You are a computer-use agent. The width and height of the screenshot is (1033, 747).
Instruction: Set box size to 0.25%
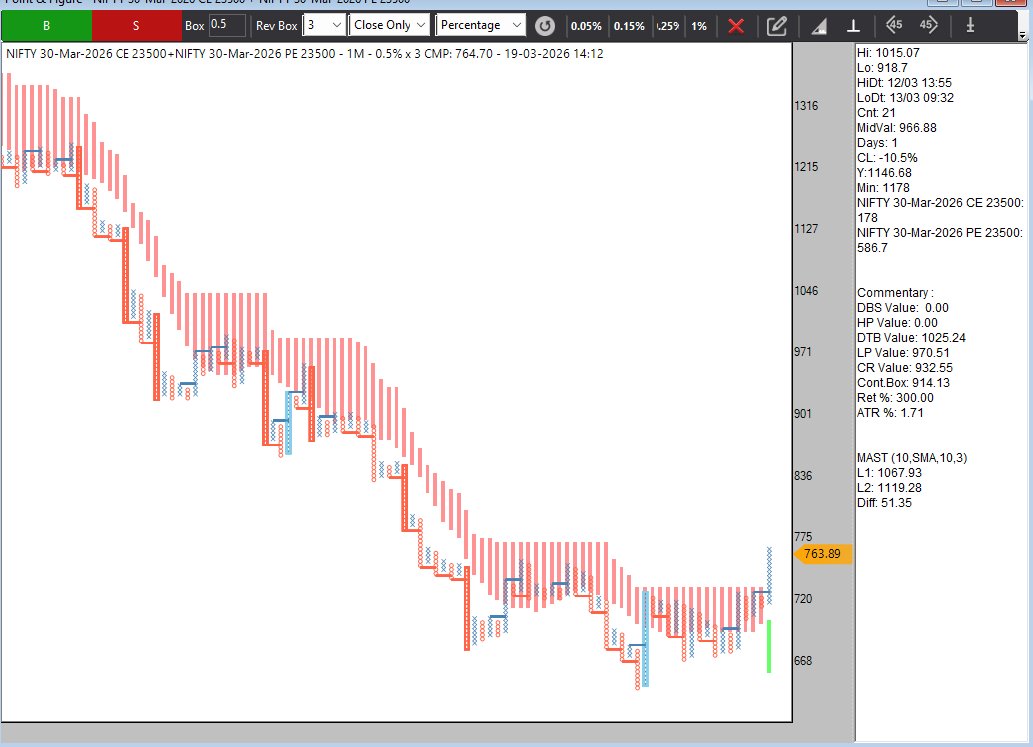[x=668, y=26]
